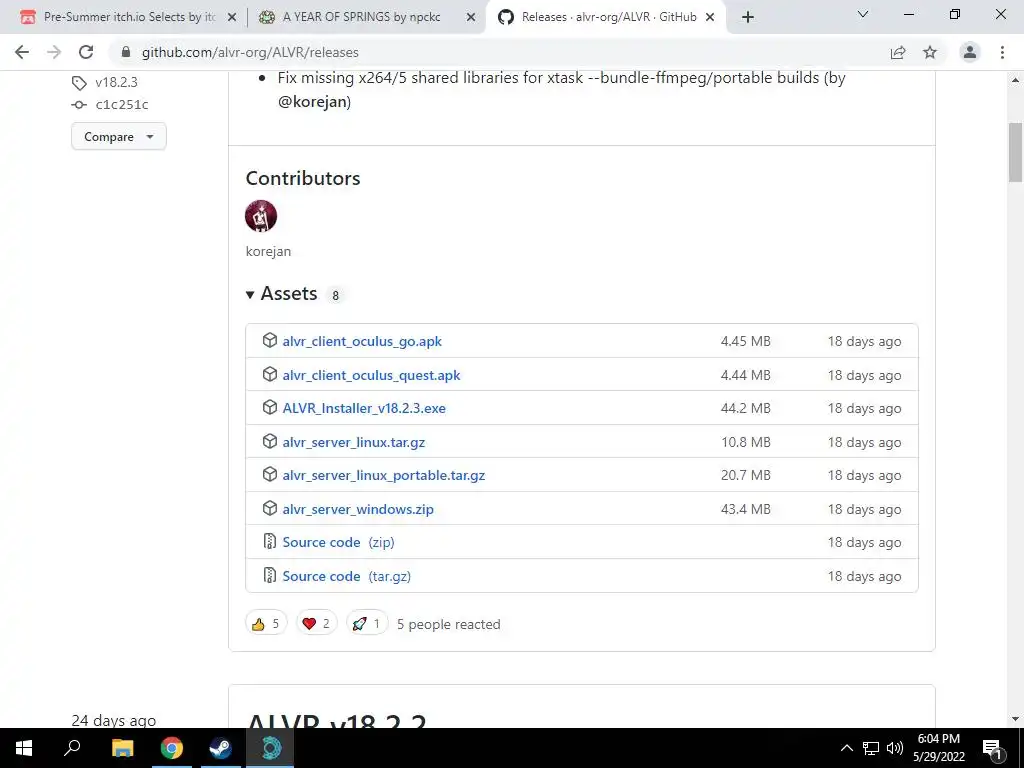Open commit c1c251c link

pyautogui.click(x=122, y=104)
